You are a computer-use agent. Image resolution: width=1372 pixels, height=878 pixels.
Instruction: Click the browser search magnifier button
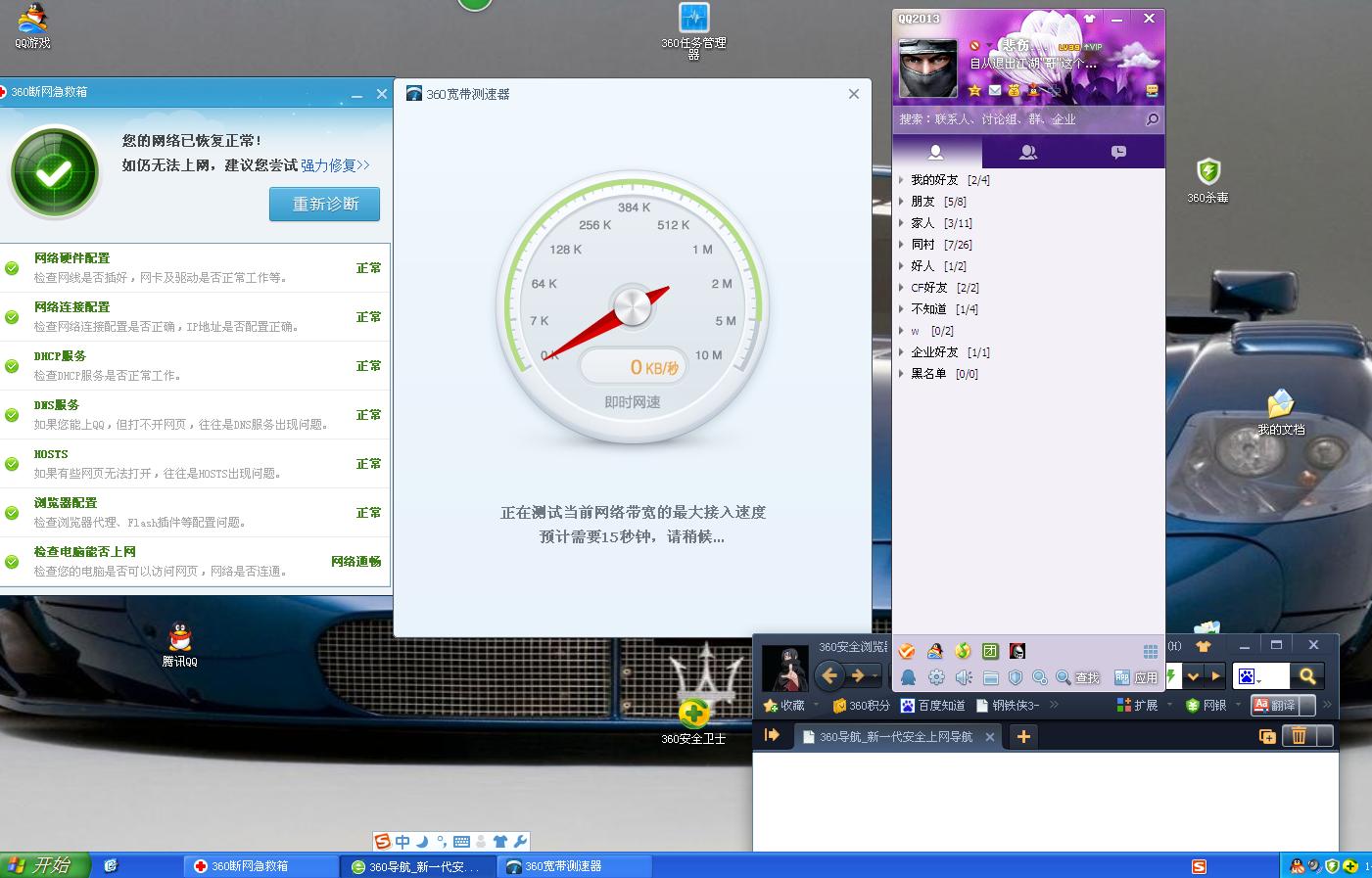tap(1307, 675)
